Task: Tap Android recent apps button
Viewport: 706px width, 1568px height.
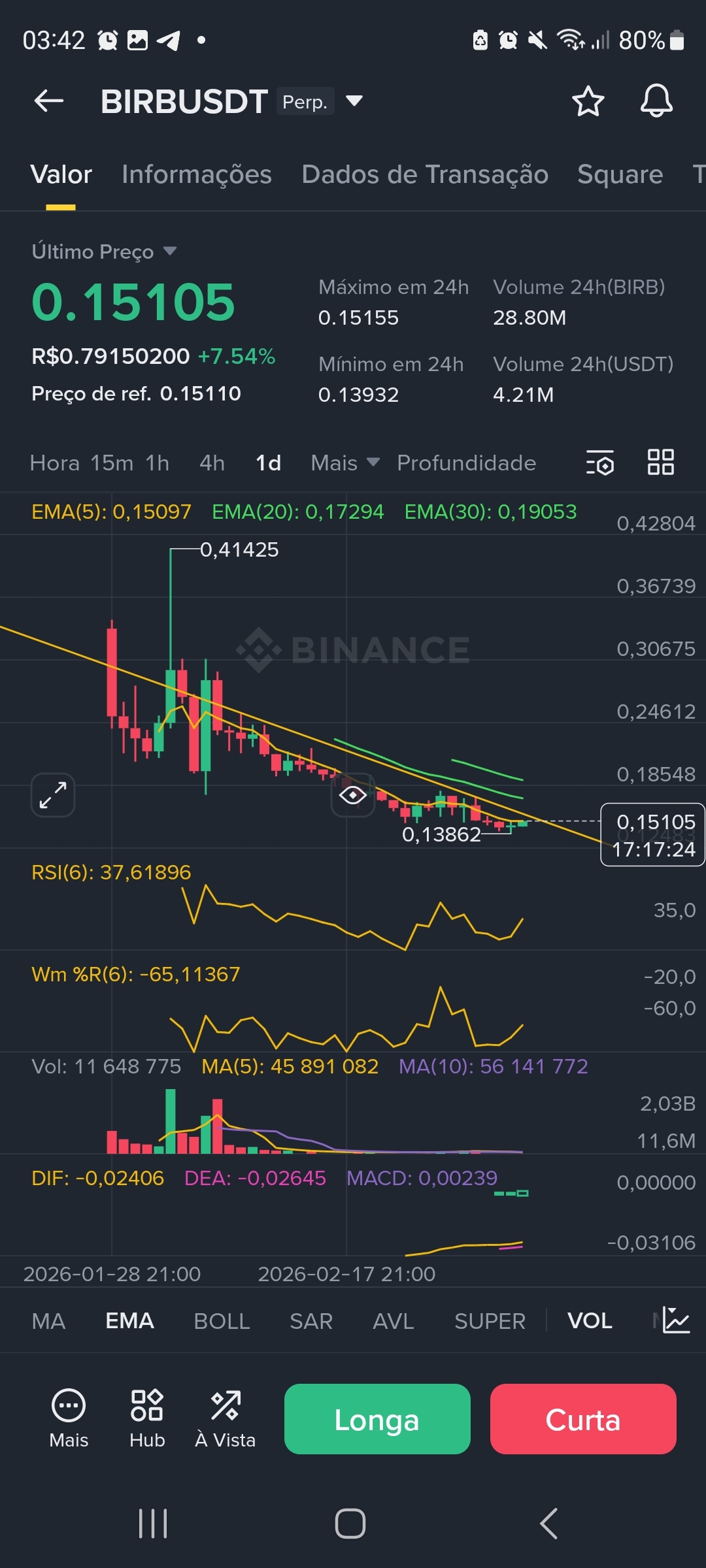Action: [x=153, y=1524]
